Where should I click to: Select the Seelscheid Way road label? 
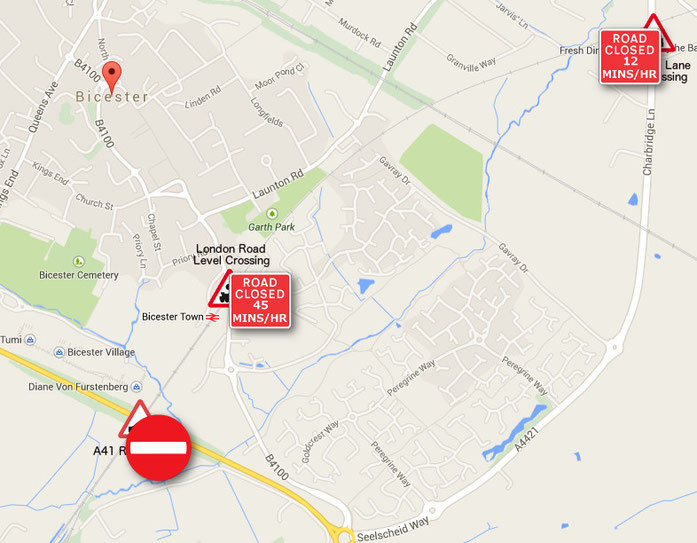coord(393,530)
